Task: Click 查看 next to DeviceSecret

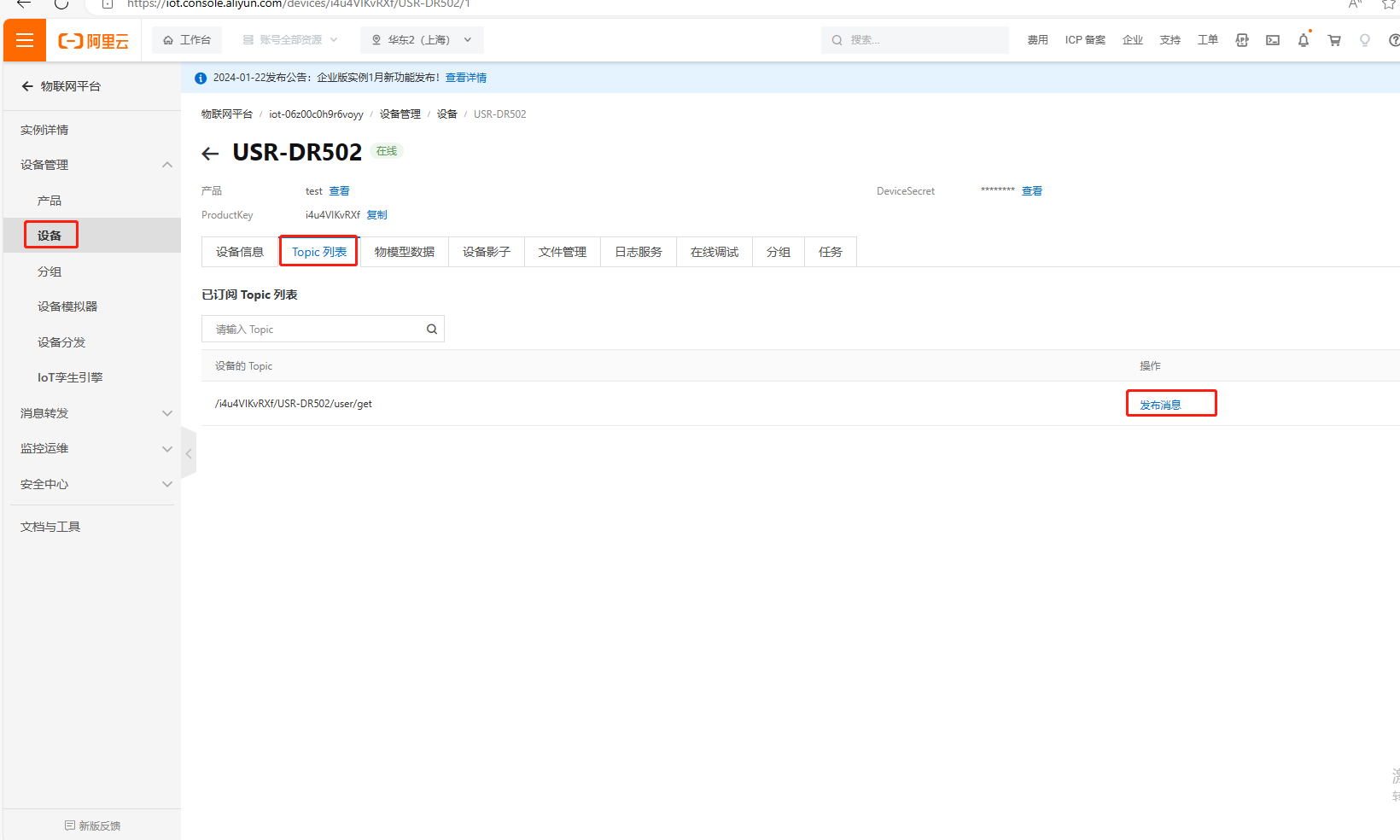Action: (1031, 191)
